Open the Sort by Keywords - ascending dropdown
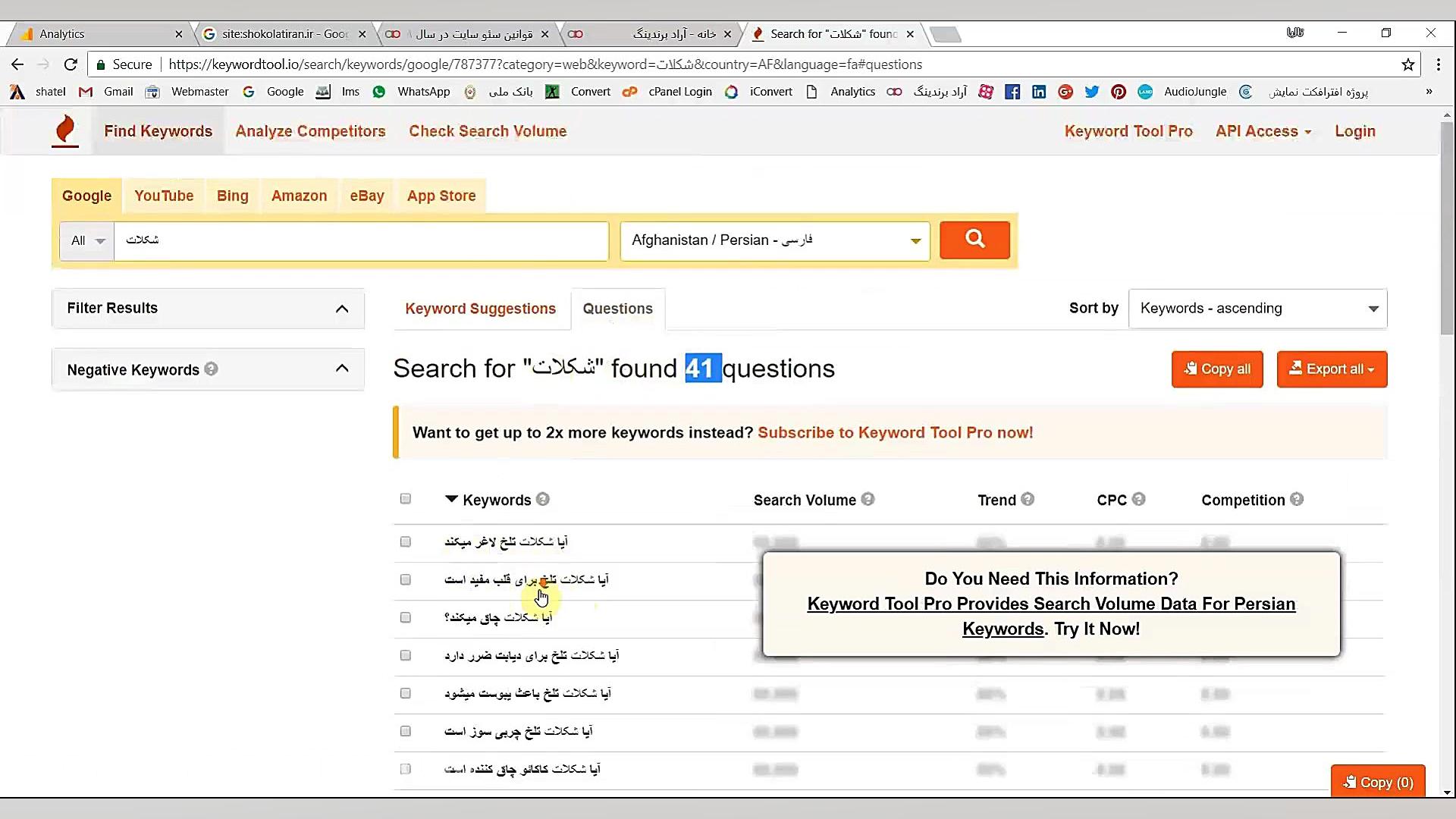 (1257, 309)
